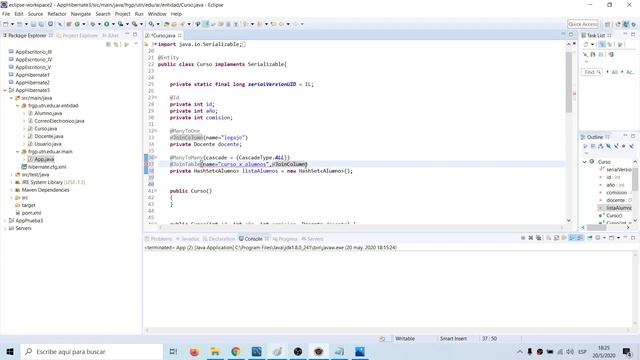Click the Remove Launch icon in Console
Screen dimensions: 640x360
(531, 238)
